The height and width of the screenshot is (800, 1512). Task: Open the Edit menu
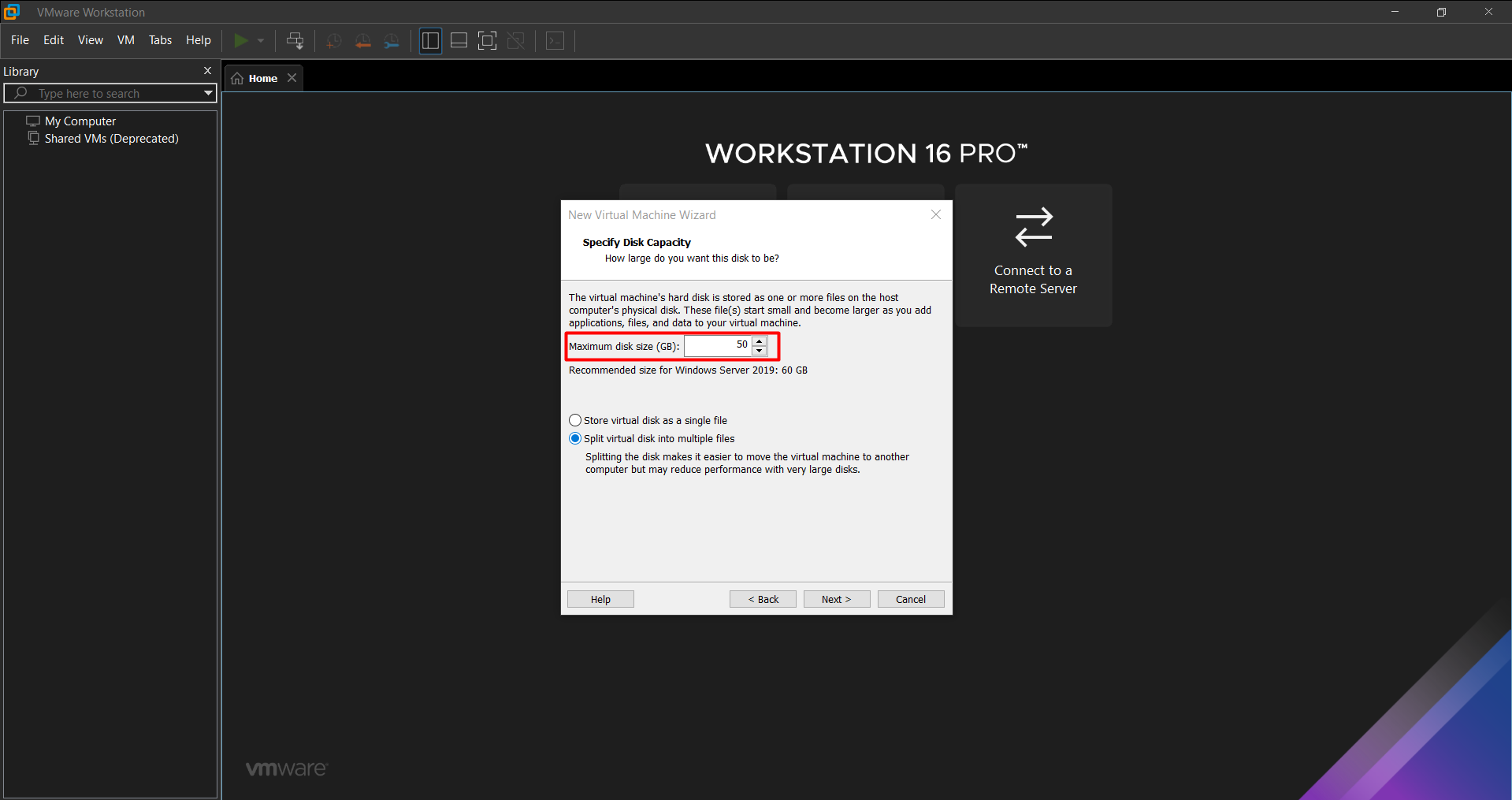coord(54,40)
